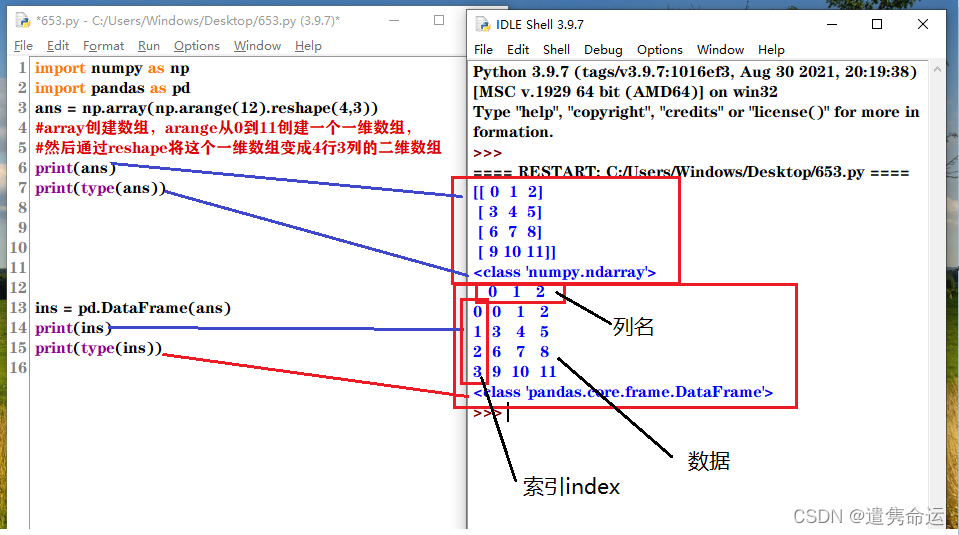
Task: Click the shell output row '[[ 0 1 2]'
Action: 508,192
